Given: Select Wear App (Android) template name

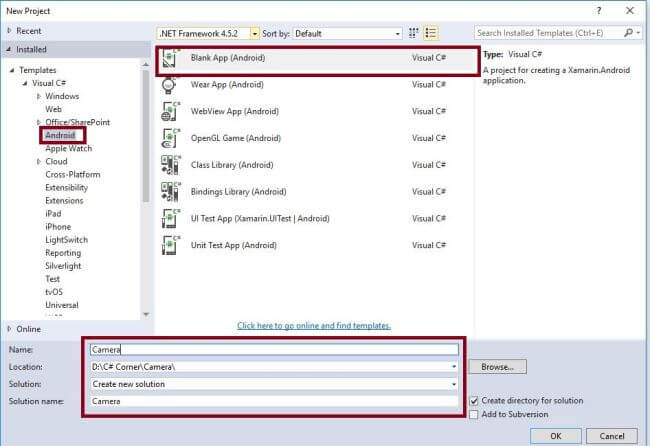Looking at the screenshot, I should click(x=227, y=85).
